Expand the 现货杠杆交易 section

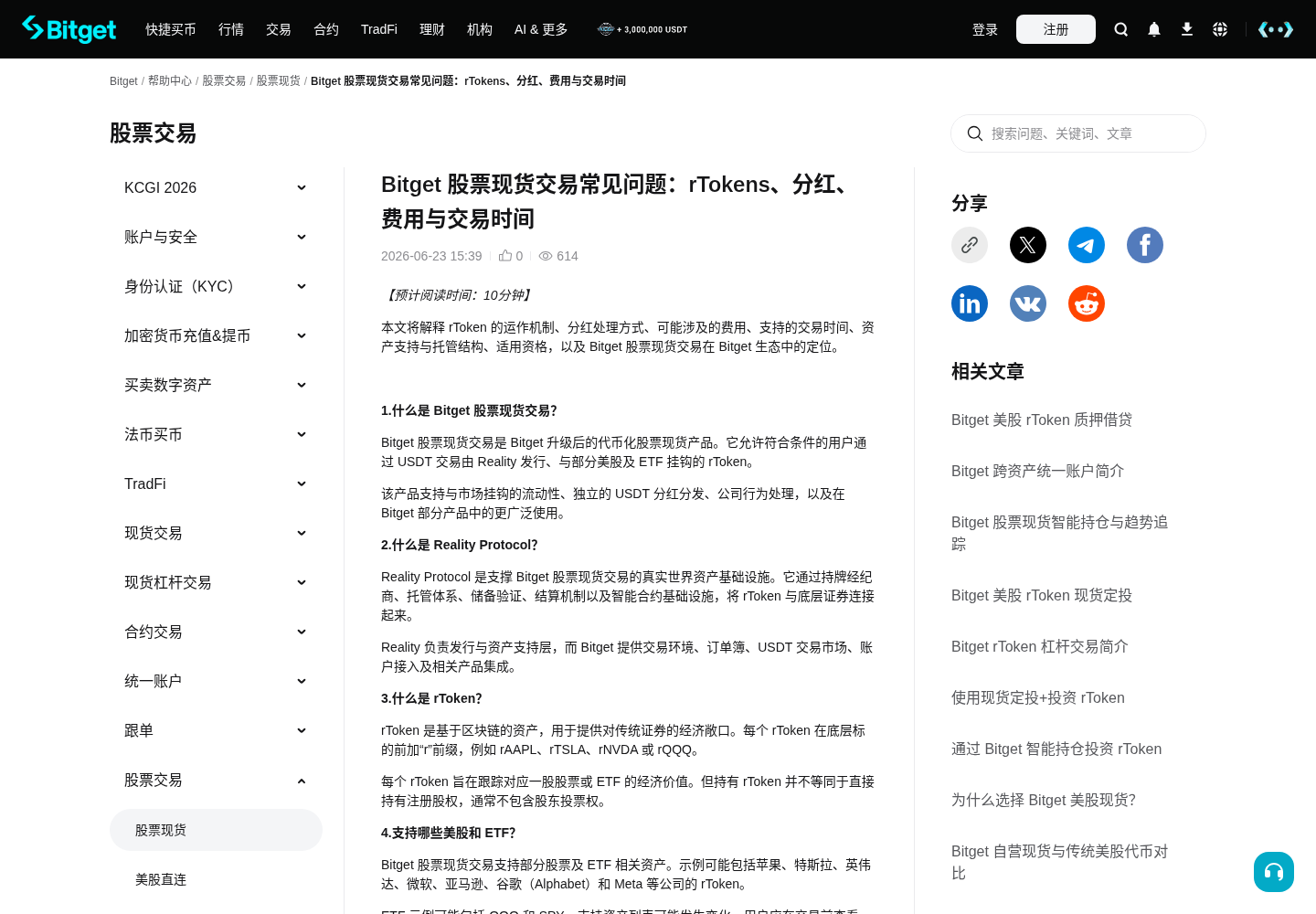point(216,582)
